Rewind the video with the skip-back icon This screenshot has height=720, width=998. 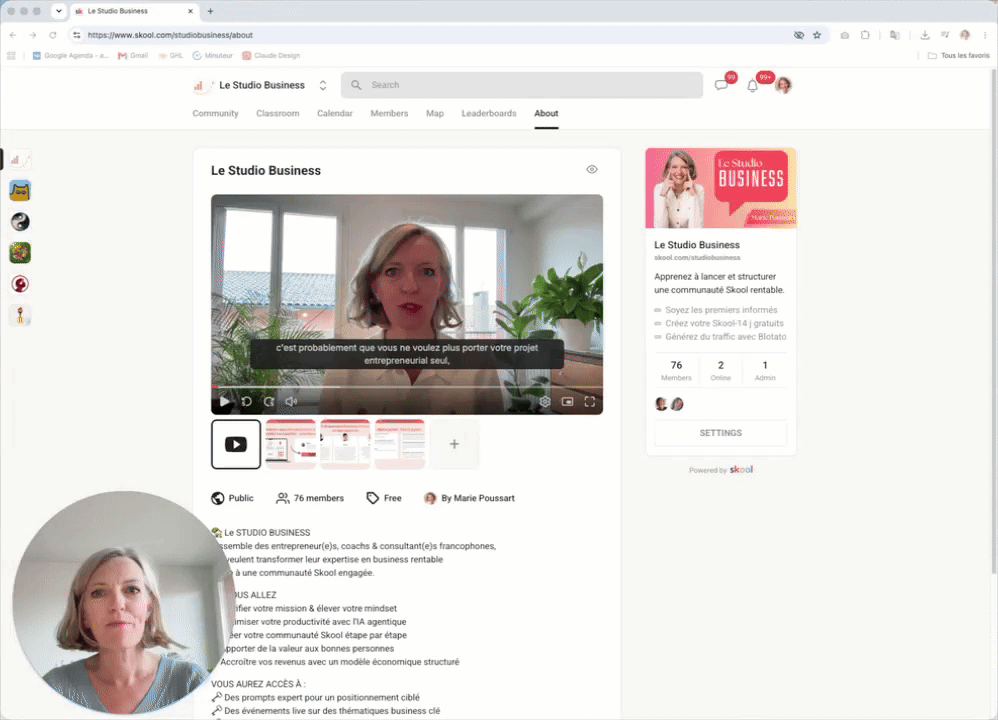pos(246,402)
